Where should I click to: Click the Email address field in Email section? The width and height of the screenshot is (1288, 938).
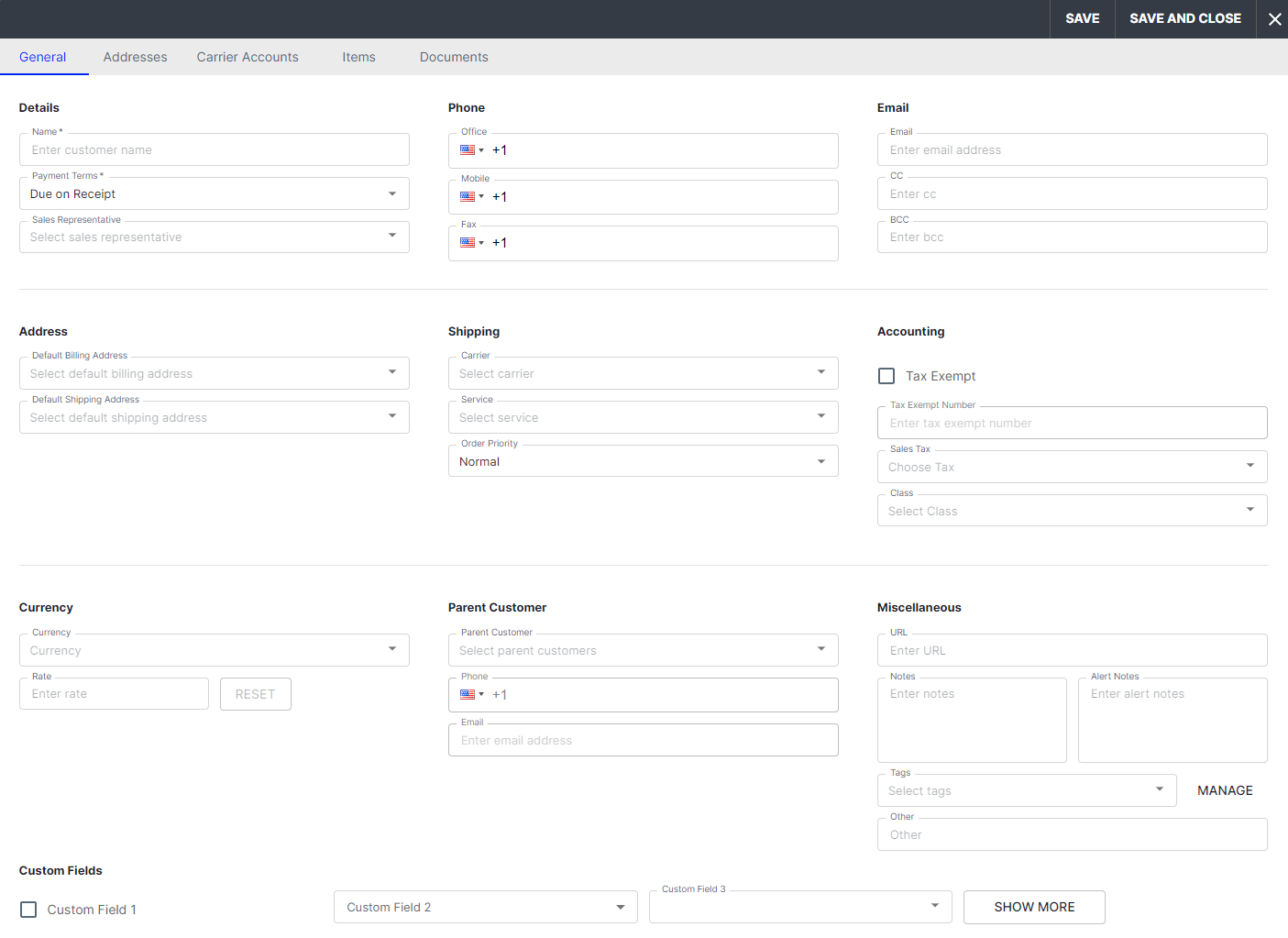point(1073,149)
